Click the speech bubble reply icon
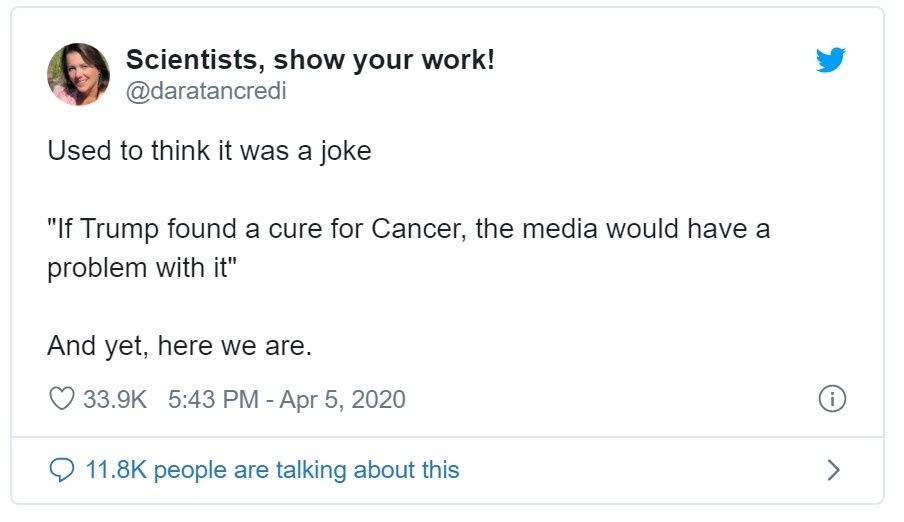This screenshot has width=904, height=522. click(62, 470)
